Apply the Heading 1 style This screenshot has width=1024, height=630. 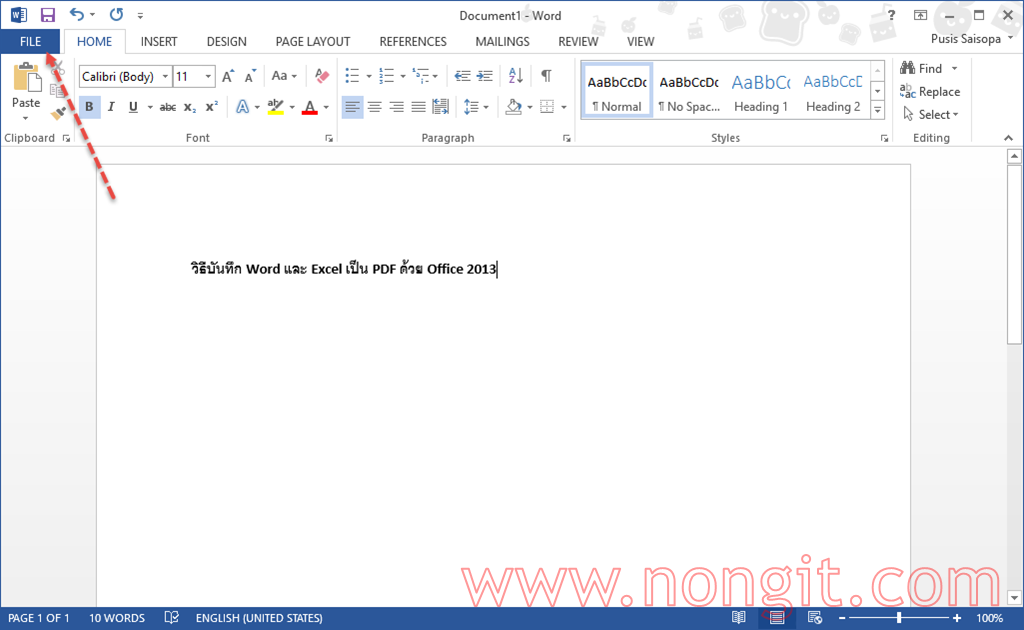[761, 91]
